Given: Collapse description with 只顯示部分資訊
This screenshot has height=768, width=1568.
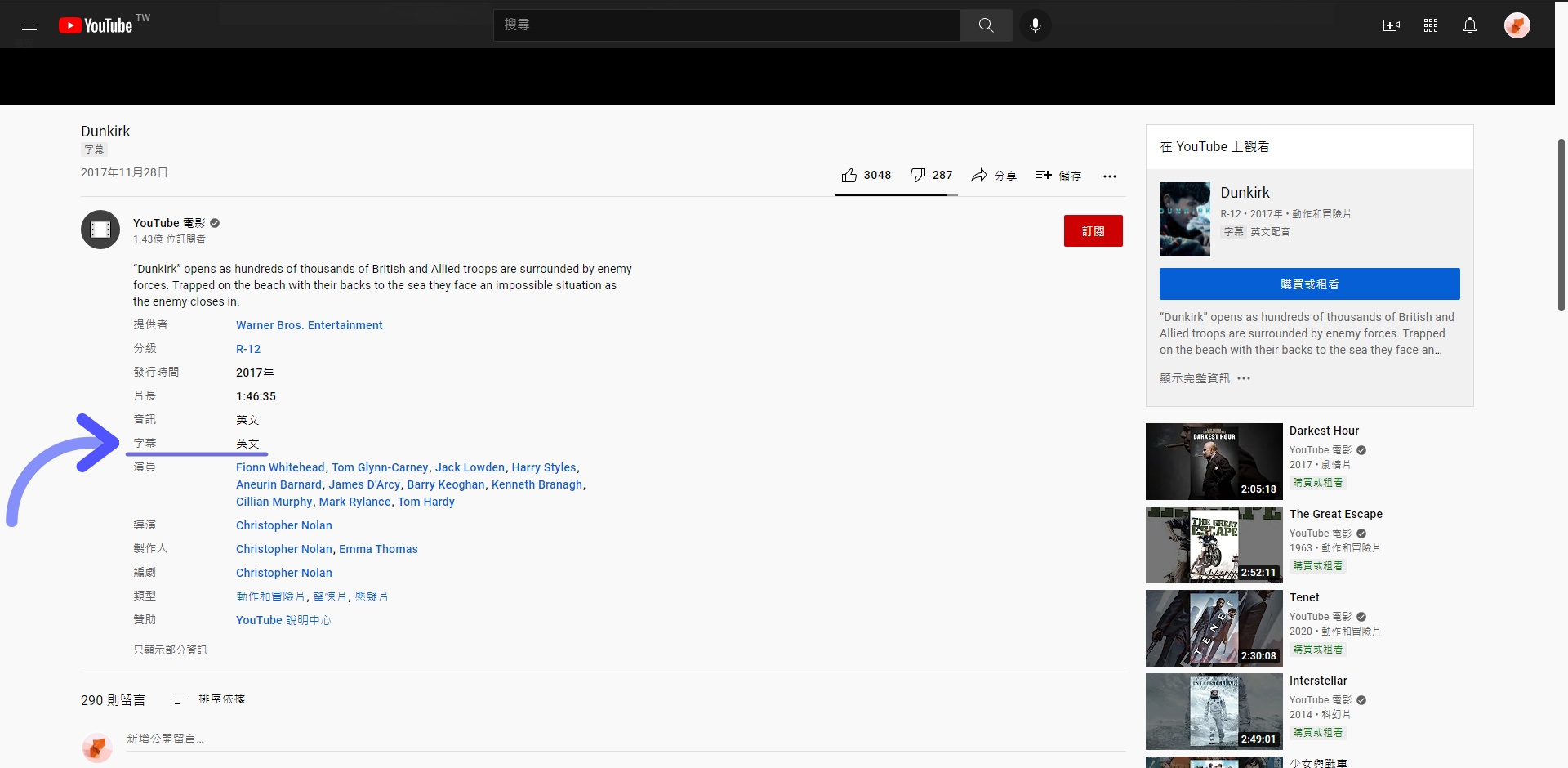Looking at the screenshot, I should 171,650.
